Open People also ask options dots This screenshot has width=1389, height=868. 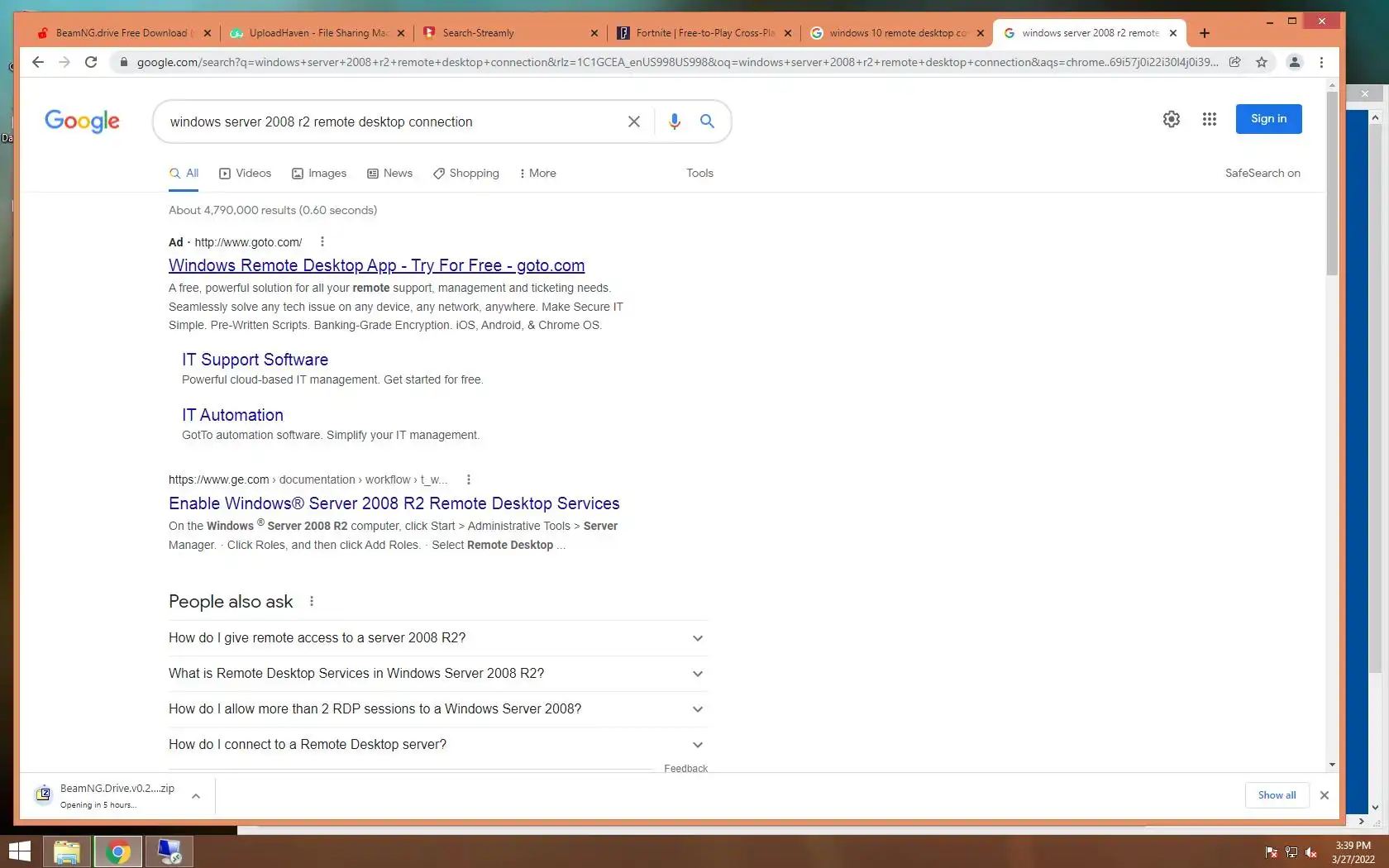click(x=312, y=602)
